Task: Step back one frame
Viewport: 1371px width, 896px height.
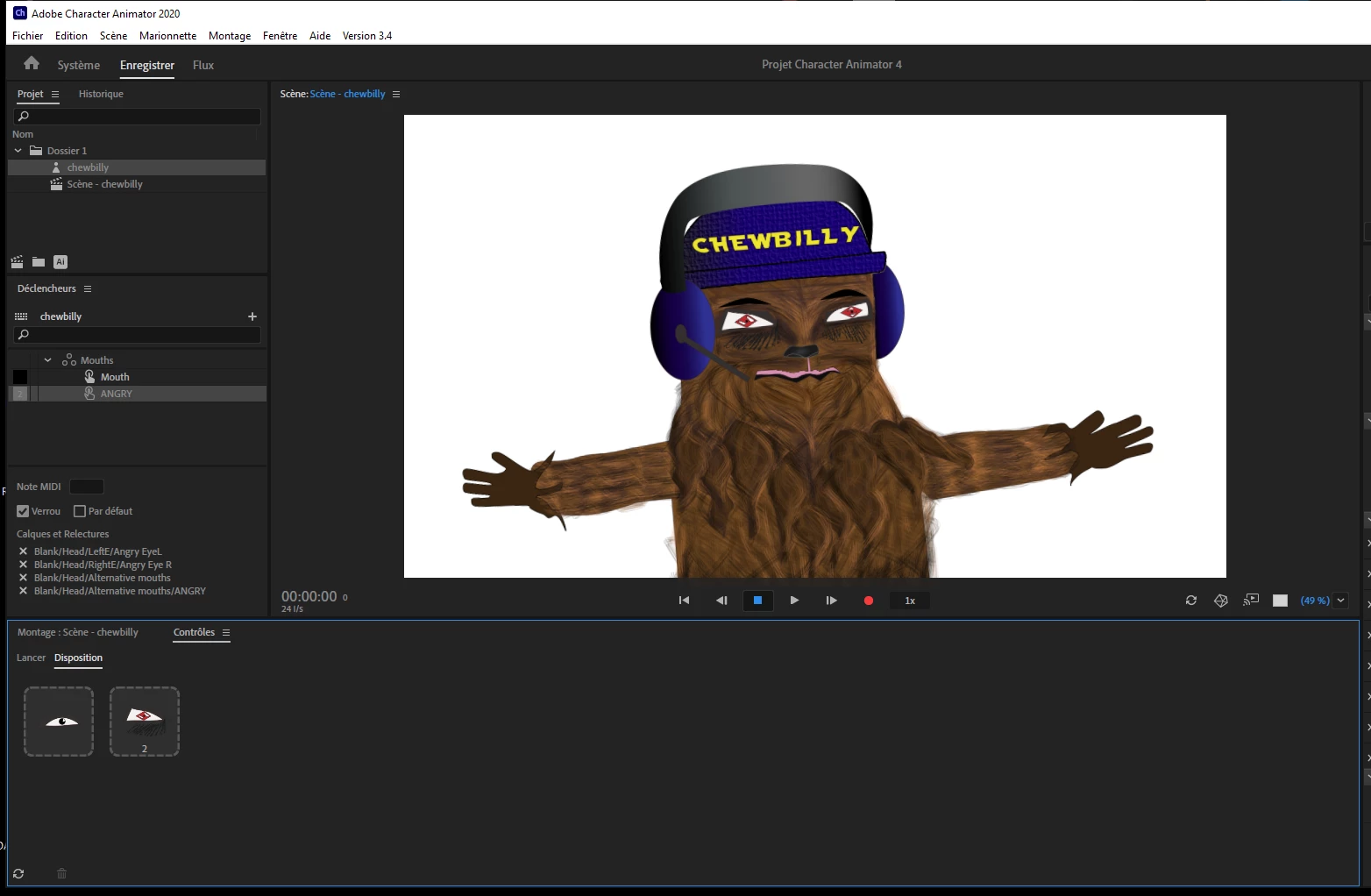Action: point(721,601)
